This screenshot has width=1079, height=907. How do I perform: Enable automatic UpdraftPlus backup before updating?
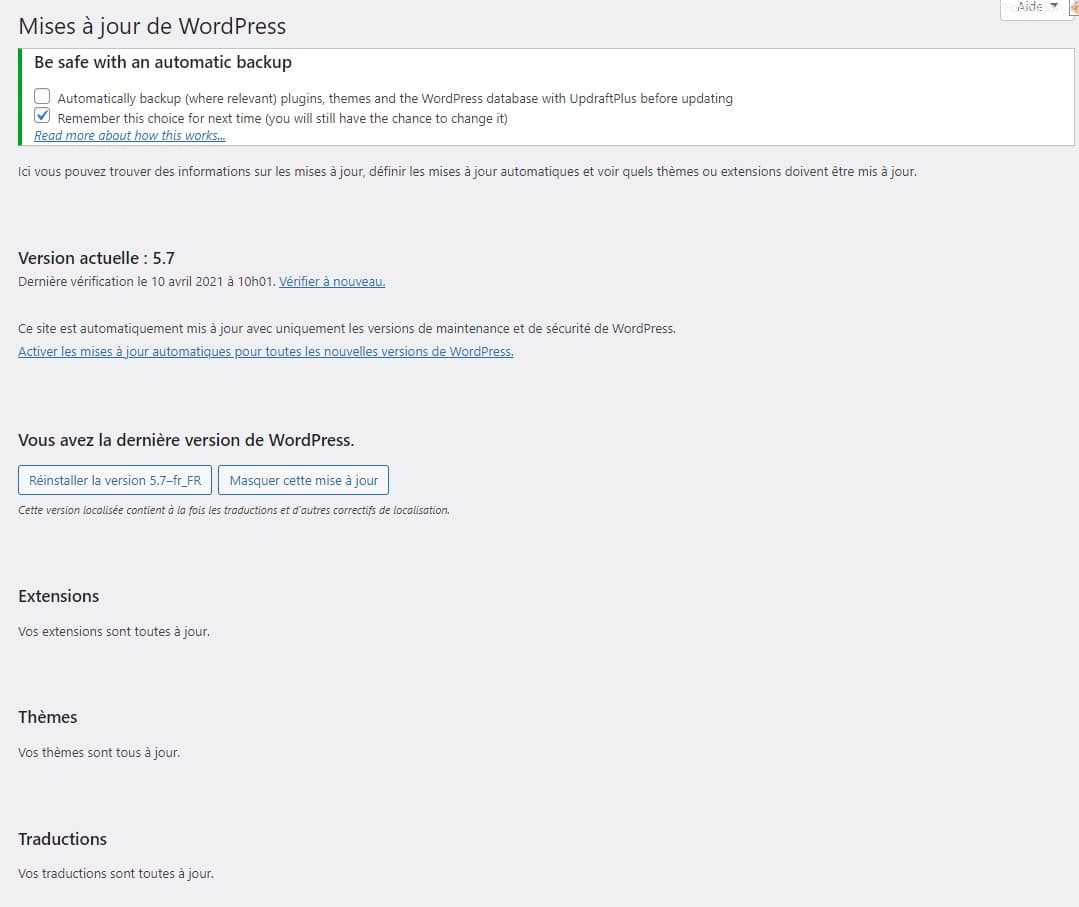(x=41, y=95)
